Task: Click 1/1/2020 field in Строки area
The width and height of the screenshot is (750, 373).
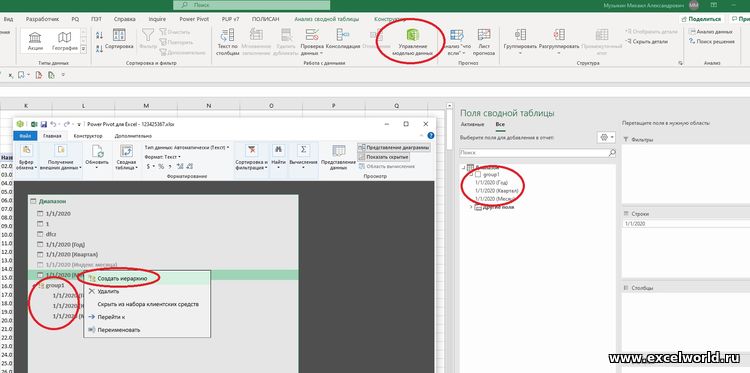Action: click(x=635, y=224)
